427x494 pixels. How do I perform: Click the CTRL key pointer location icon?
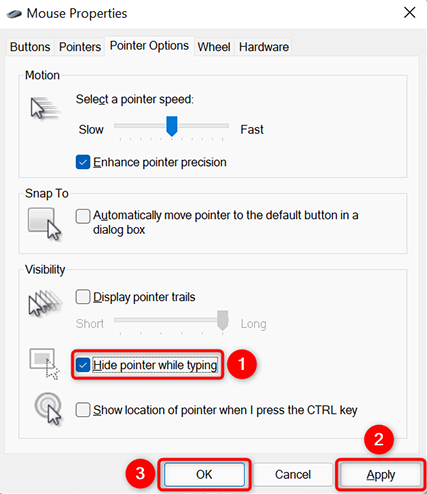tap(48, 409)
